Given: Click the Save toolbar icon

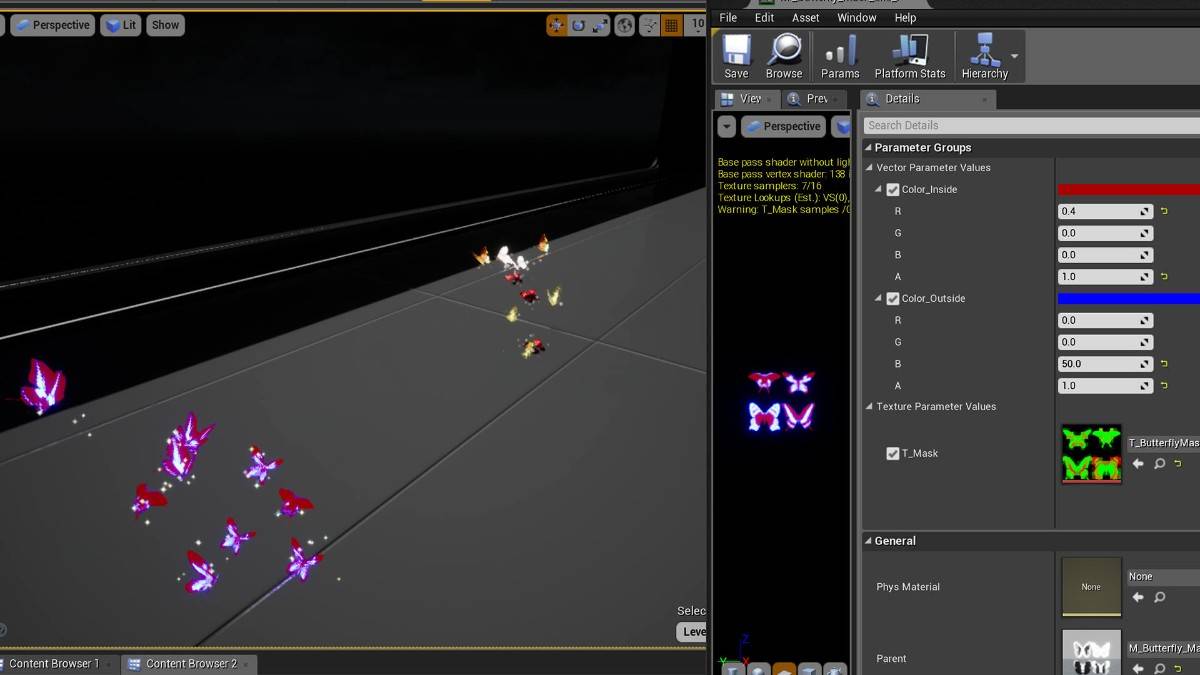Looking at the screenshot, I should point(736,56).
